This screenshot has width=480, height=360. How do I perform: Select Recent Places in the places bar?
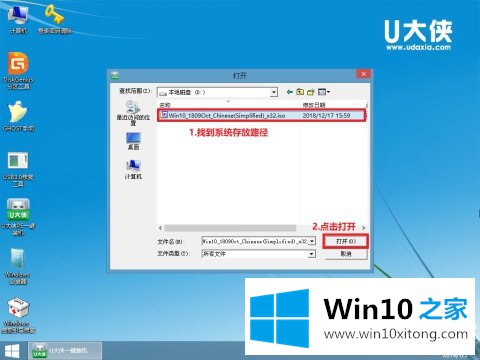click(133, 113)
